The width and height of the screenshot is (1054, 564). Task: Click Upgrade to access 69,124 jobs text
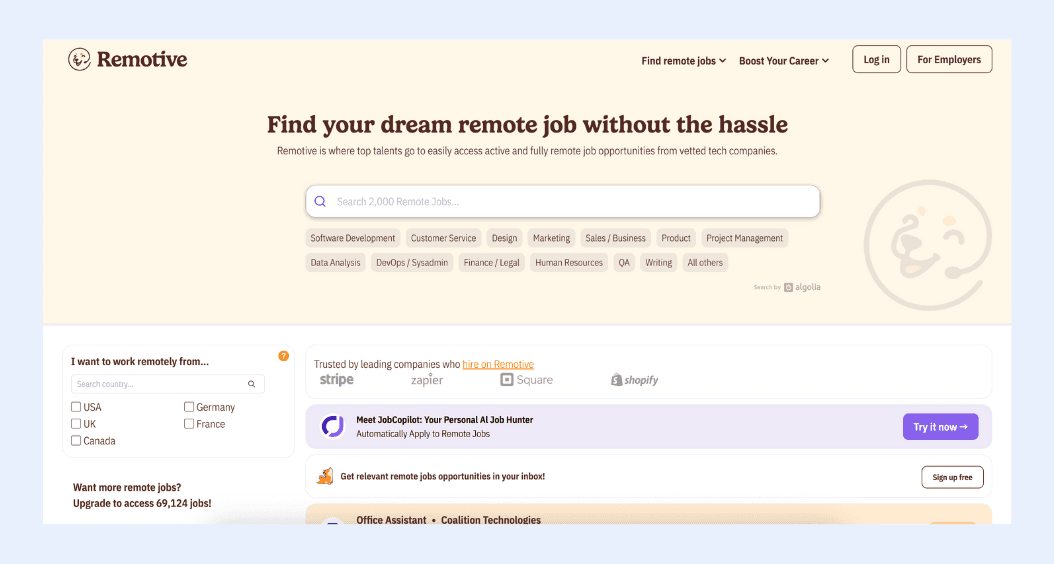click(142, 503)
